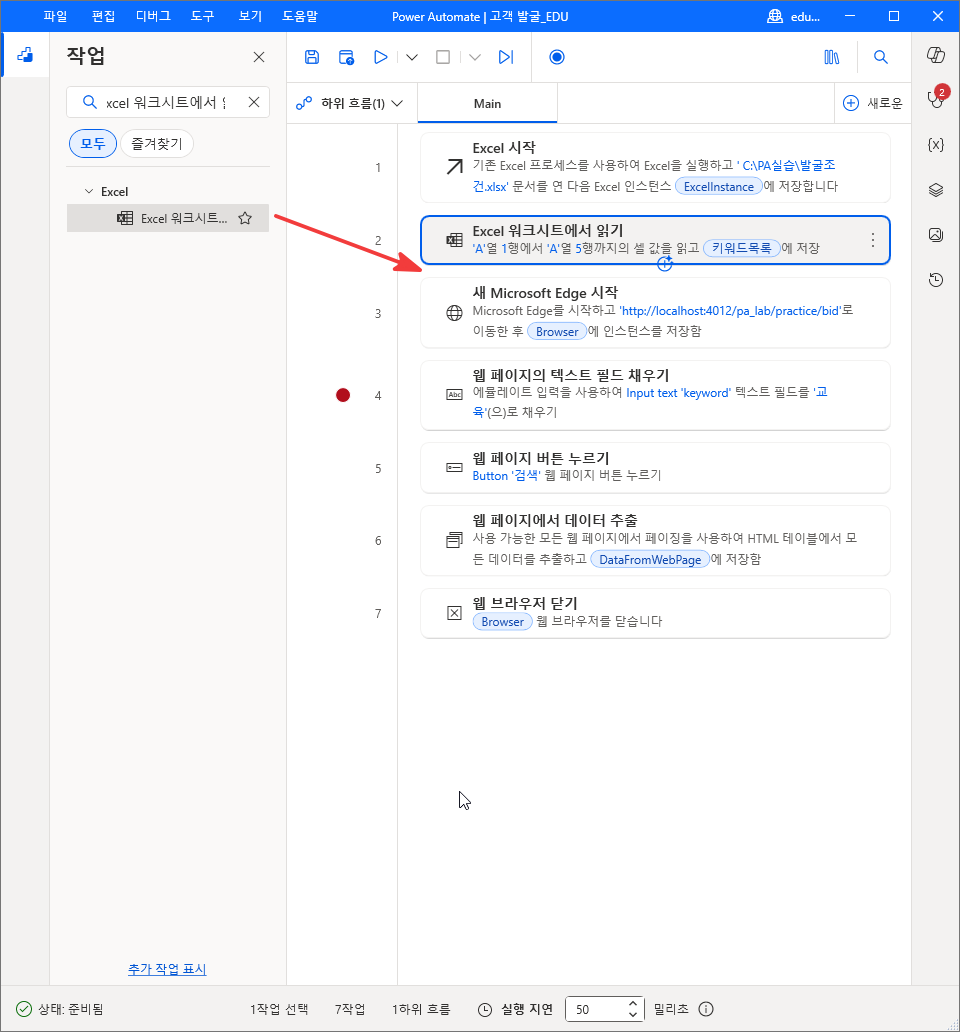The height and width of the screenshot is (1032, 960).
Task: Click the 추가 작업 표시 link
Action: click(167, 969)
